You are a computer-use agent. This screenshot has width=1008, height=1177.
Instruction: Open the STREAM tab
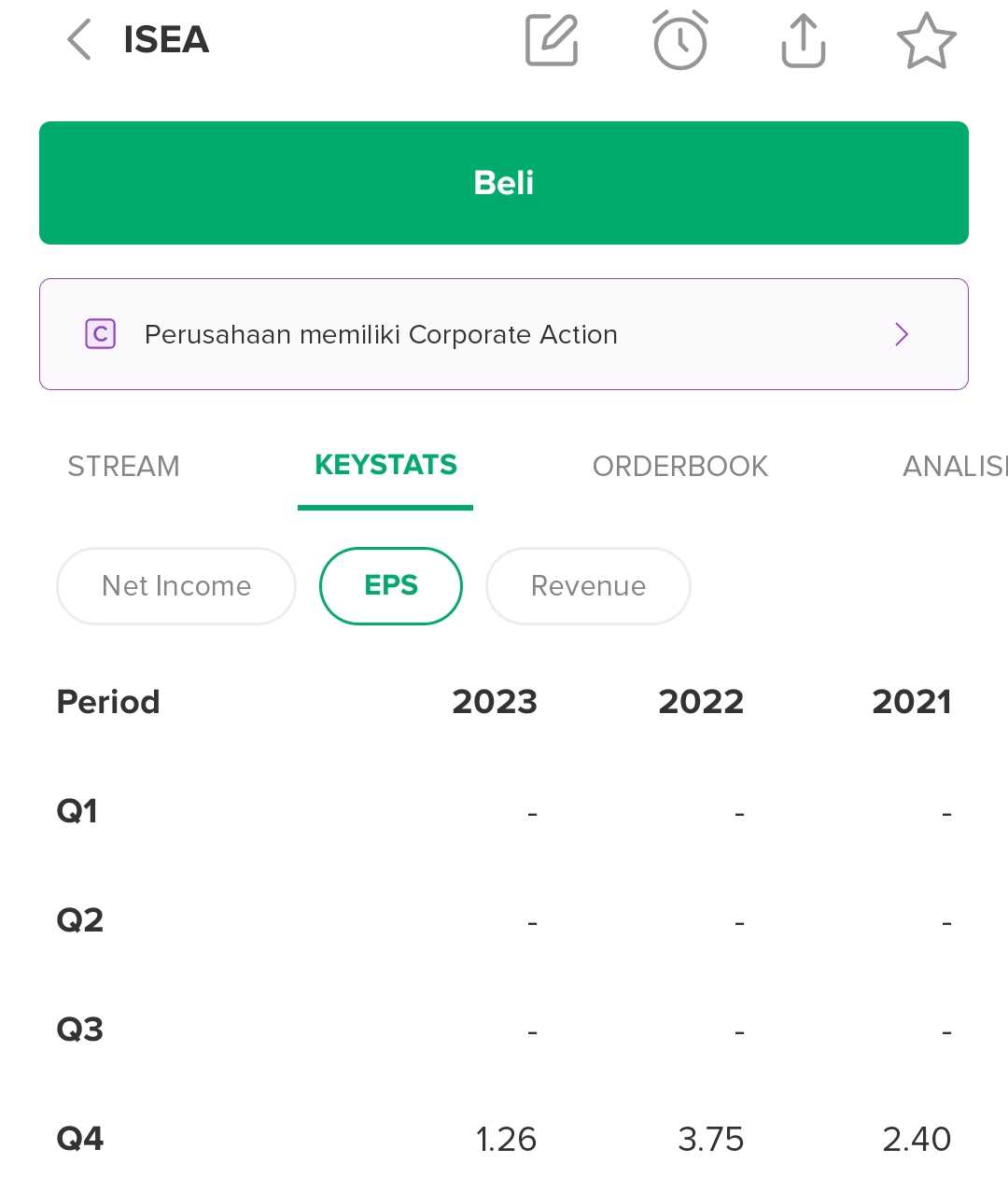122,467
